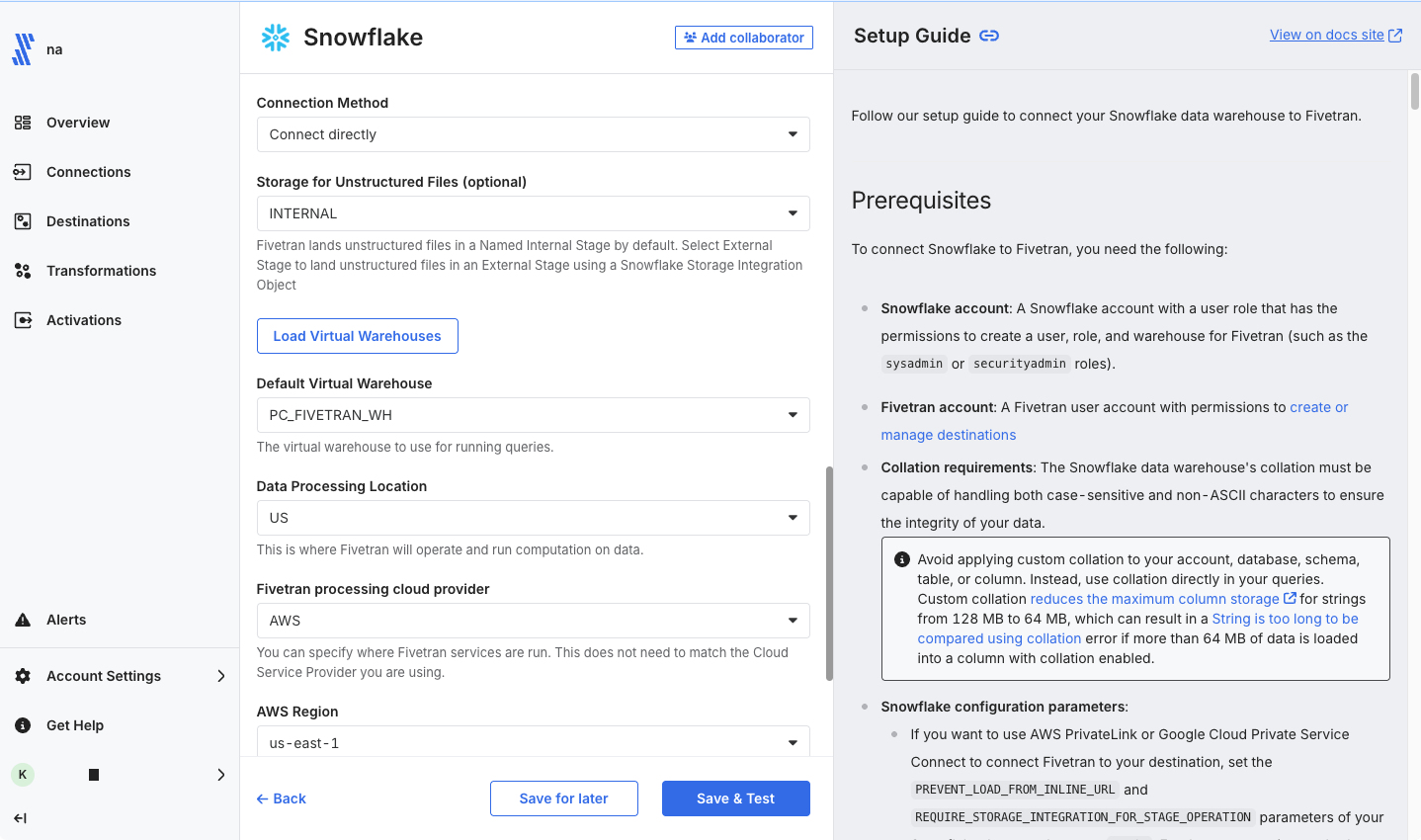Click the Activations sidebar icon
Viewport: 1421px width, 840px height.
[23, 320]
